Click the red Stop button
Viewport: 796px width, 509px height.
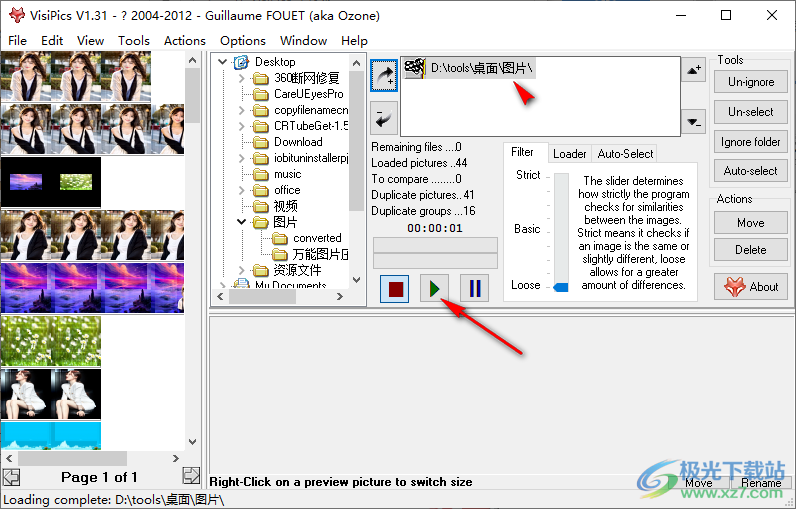395,289
